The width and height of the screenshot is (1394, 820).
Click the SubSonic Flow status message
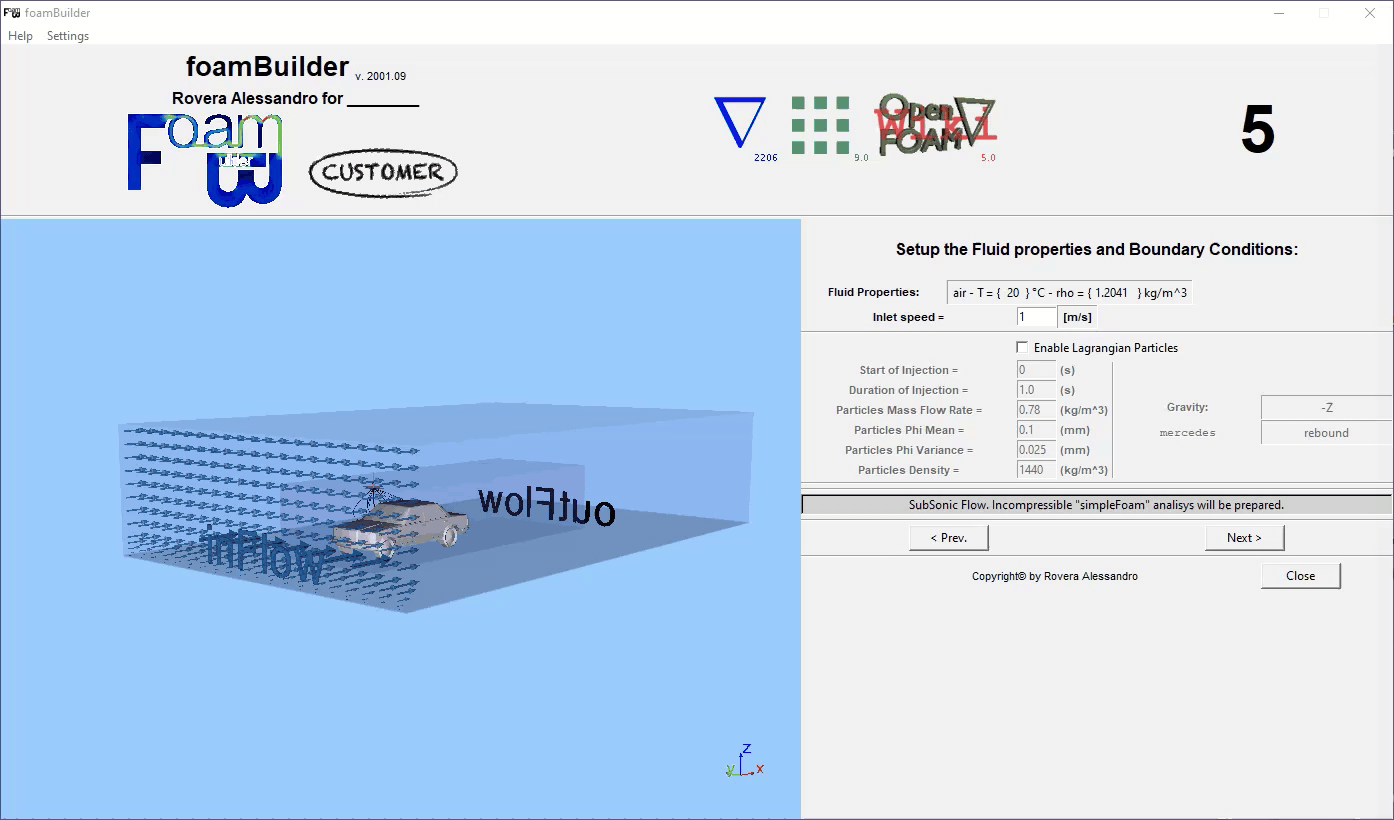pos(1096,505)
